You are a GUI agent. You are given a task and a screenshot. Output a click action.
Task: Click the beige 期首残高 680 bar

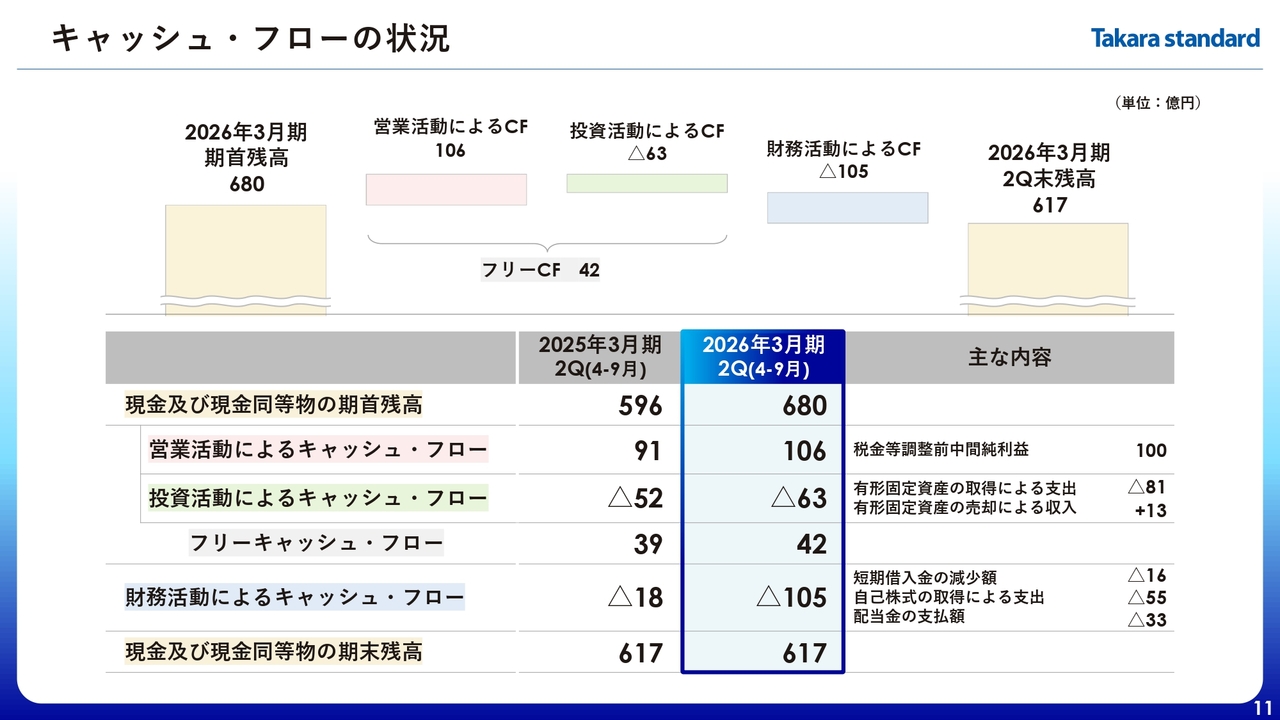[x=245, y=255]
